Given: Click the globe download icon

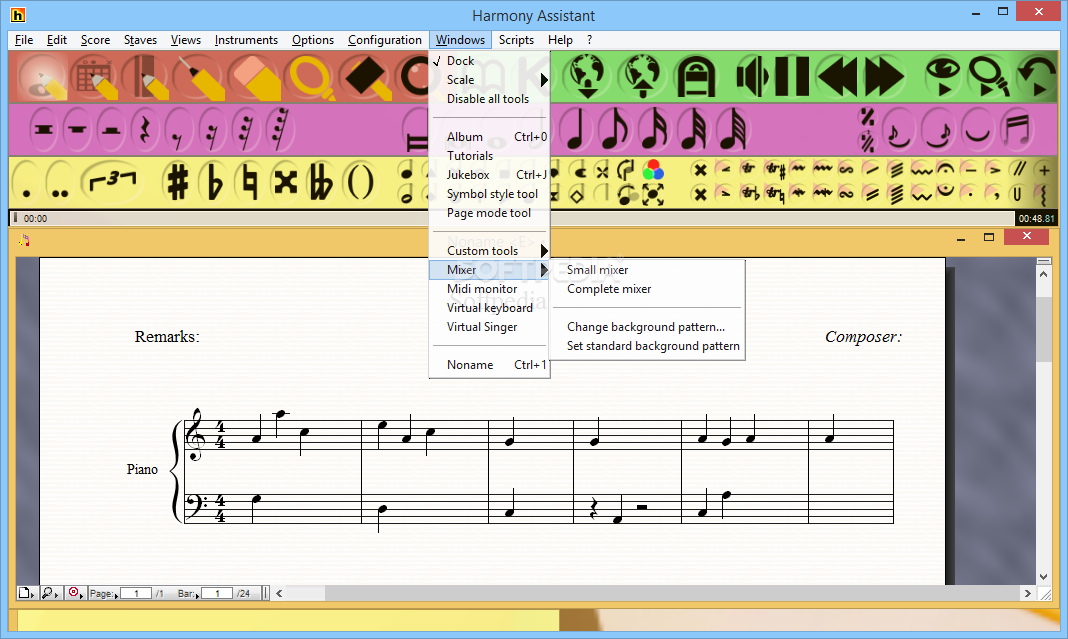Looking at the screenshot, I should point(586,76).
